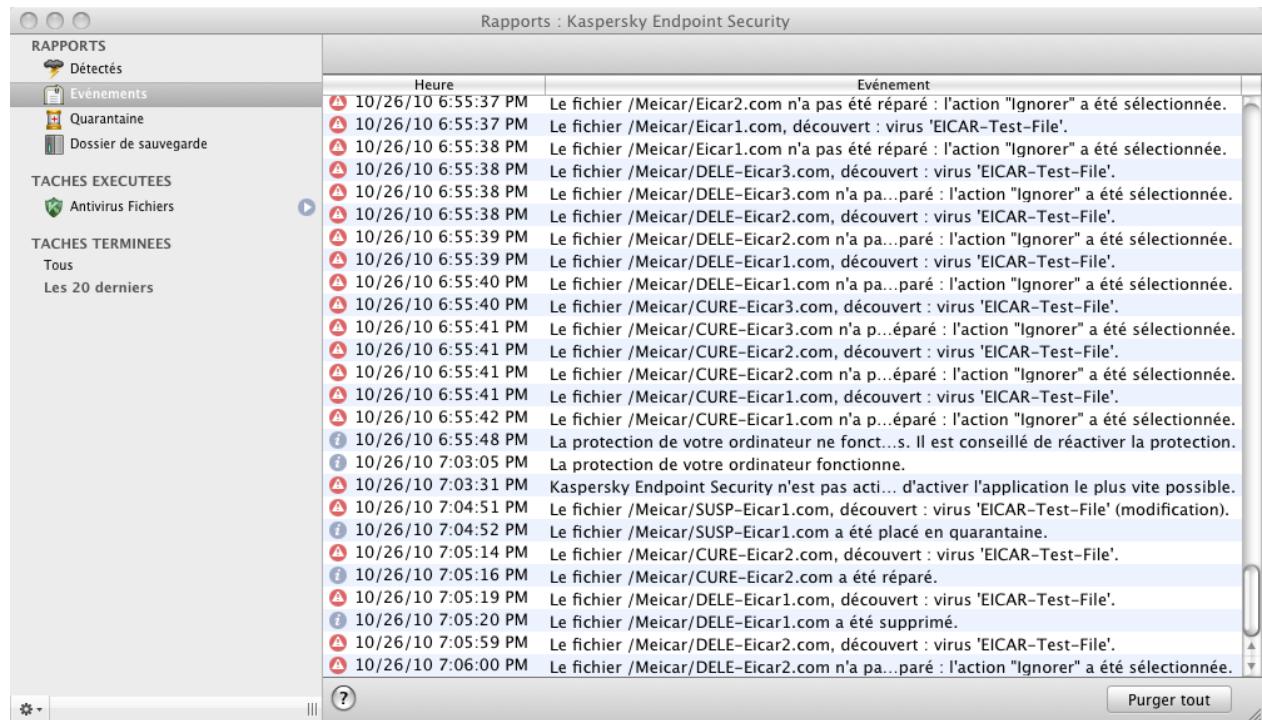Screen dimensions: 1262x720
Task: Click alert icon of 7:03:31 Kaspersky activation row
Action: point(337,485)
